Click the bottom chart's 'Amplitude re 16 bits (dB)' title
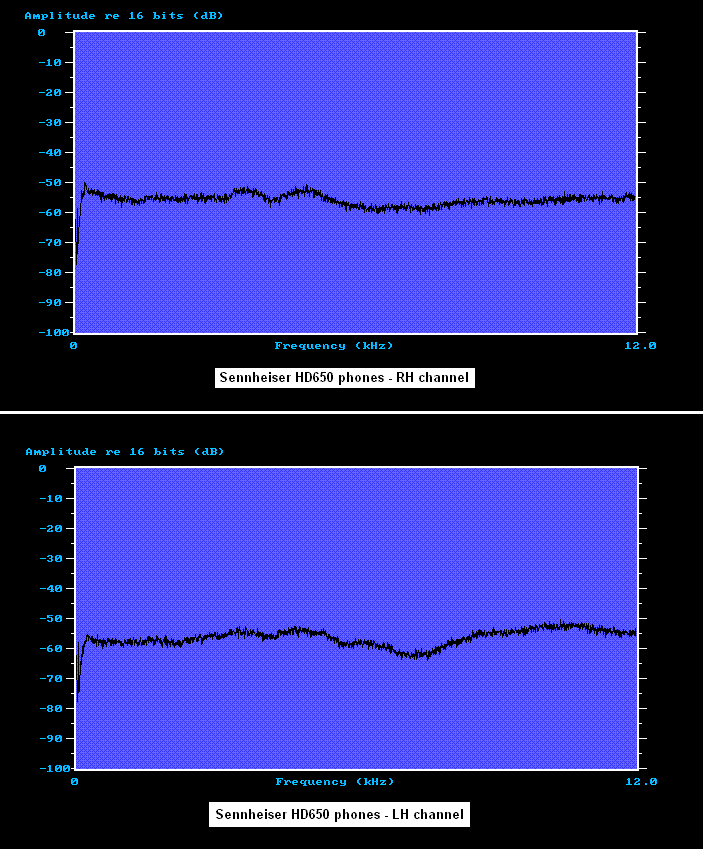The image size is (703, 849). pyautogui.click(x=125, y=452)
